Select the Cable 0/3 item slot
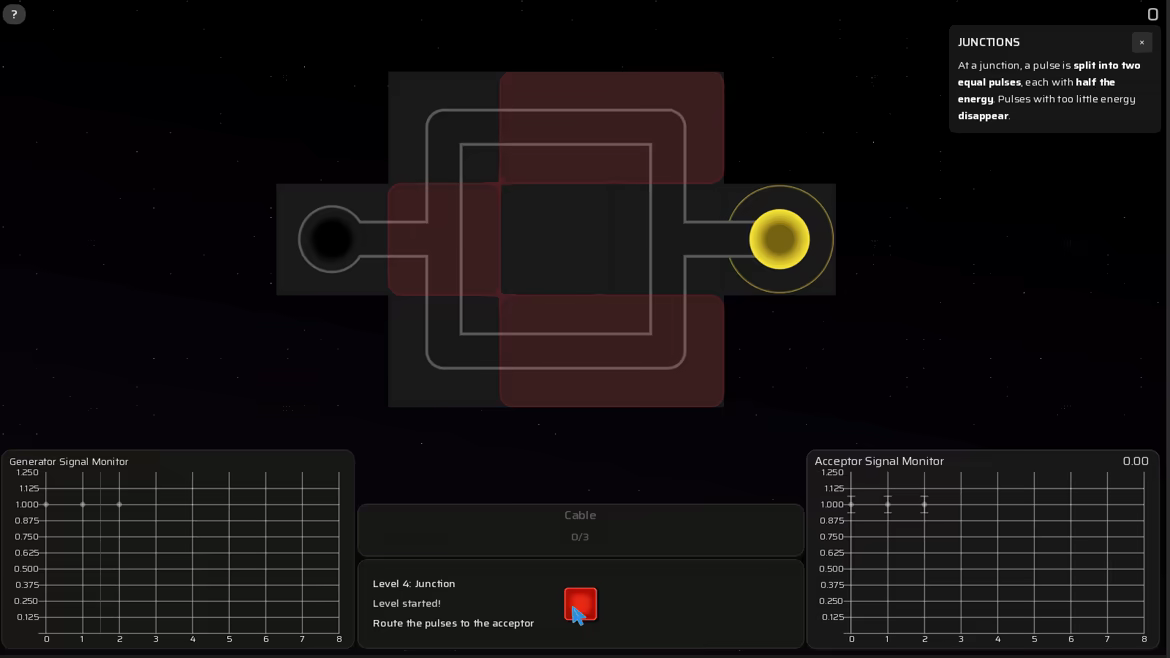The height and width of the screenshot is (658, 1170). 581,530
